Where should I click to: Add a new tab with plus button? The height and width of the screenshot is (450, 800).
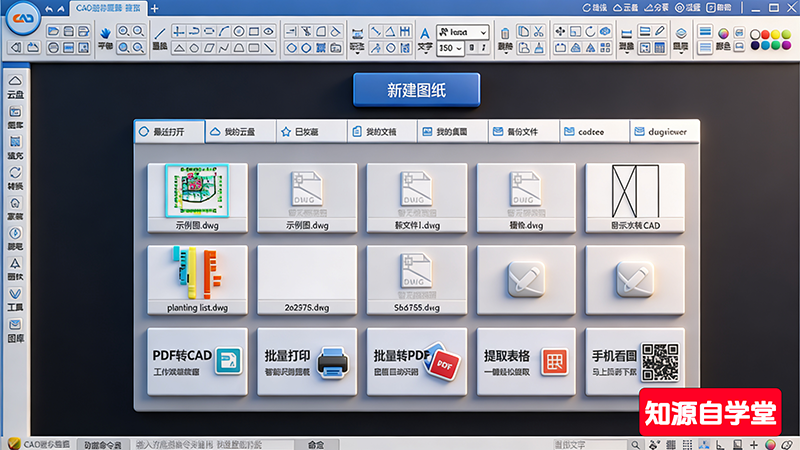click(154, 7)
